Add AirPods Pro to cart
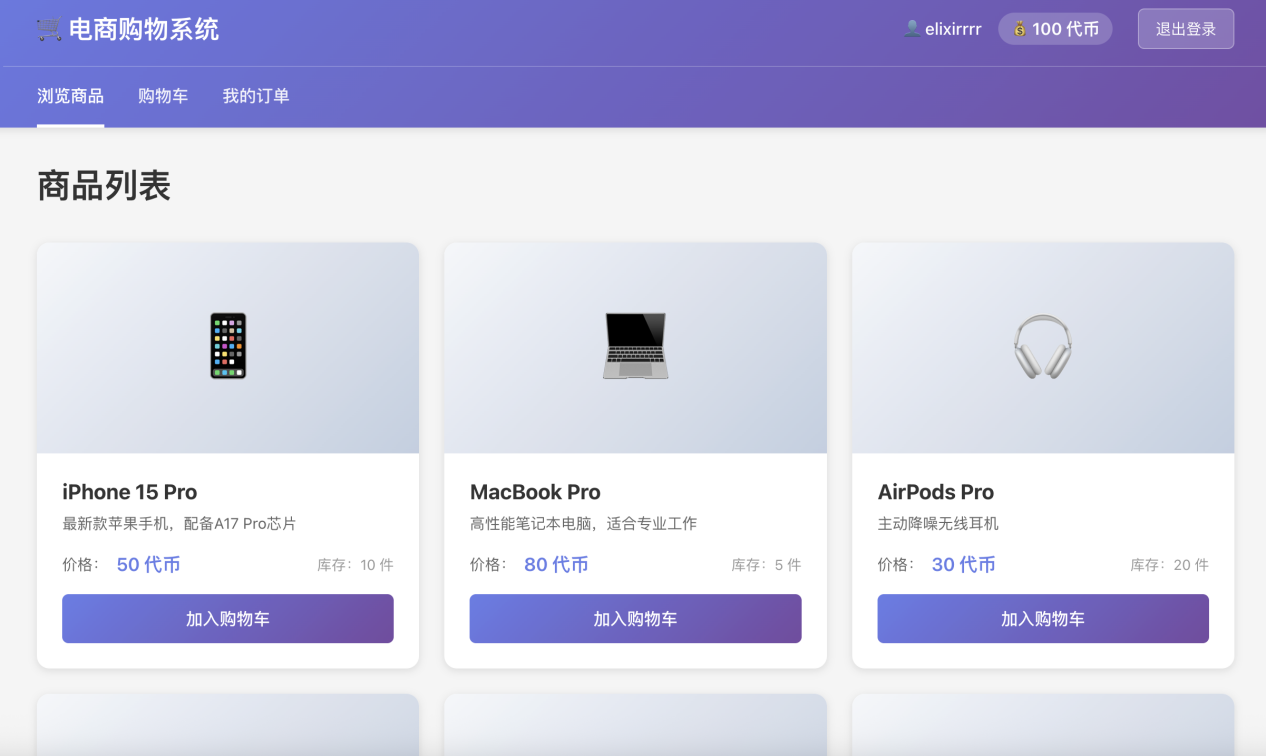 1043,619
